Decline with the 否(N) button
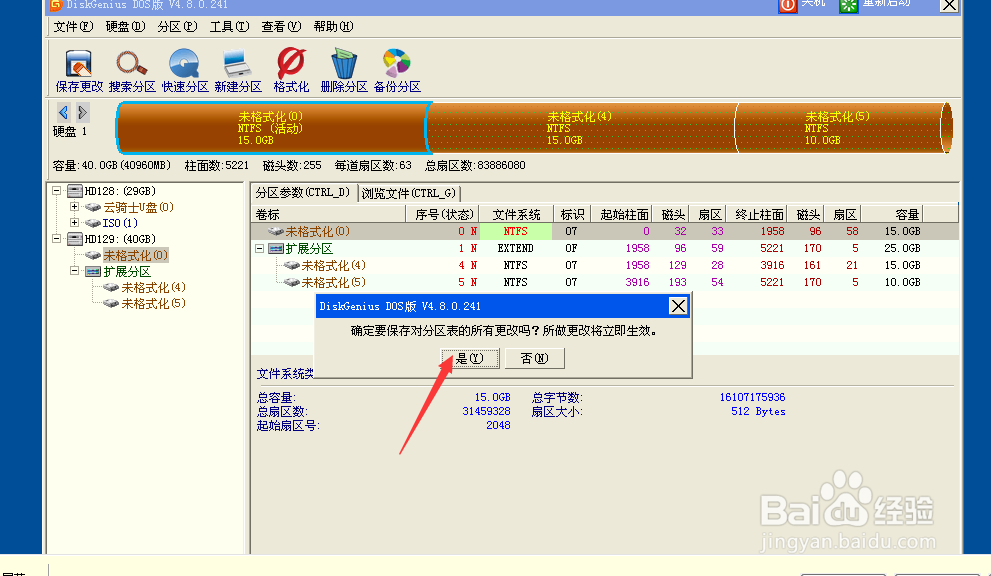Screen dimensions: 991x576 [535, 358]
